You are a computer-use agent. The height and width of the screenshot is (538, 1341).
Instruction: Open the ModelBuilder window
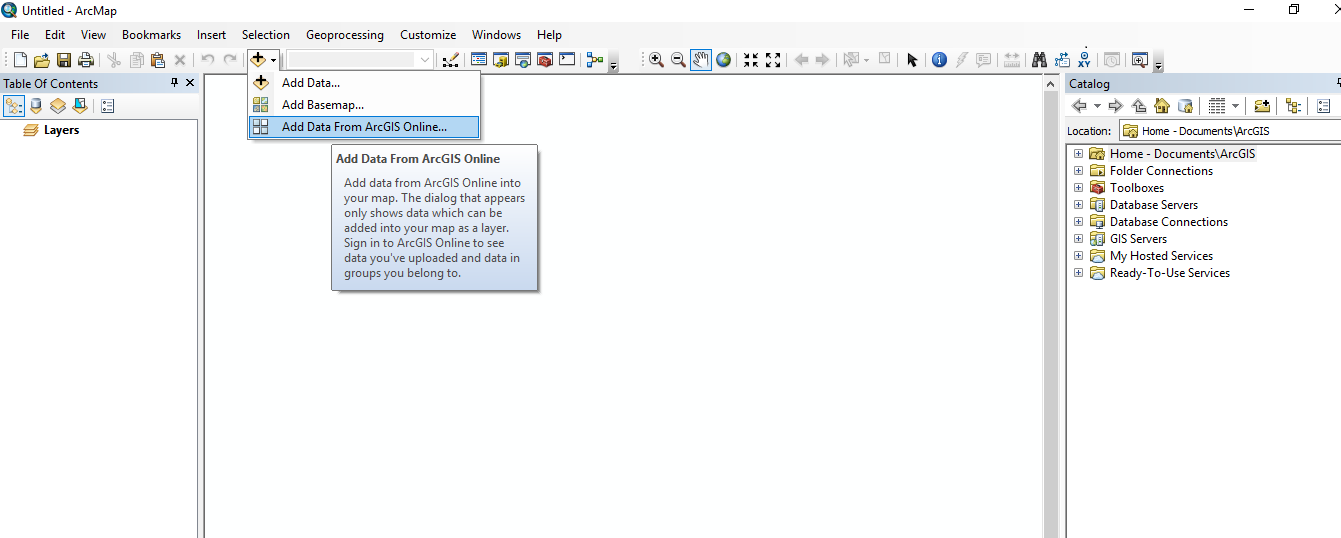click(x=595, y=60)
